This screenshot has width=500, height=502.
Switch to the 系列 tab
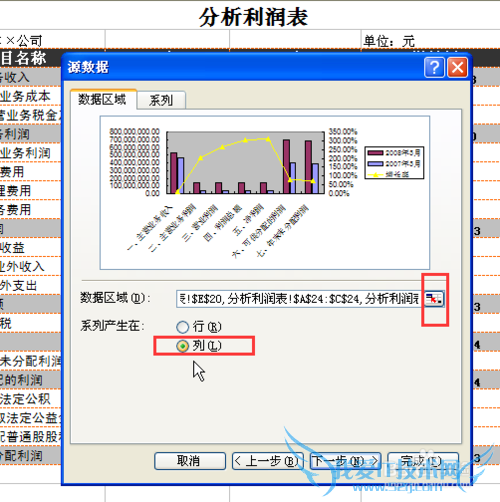pyautogui.click(x=161, y=100)
